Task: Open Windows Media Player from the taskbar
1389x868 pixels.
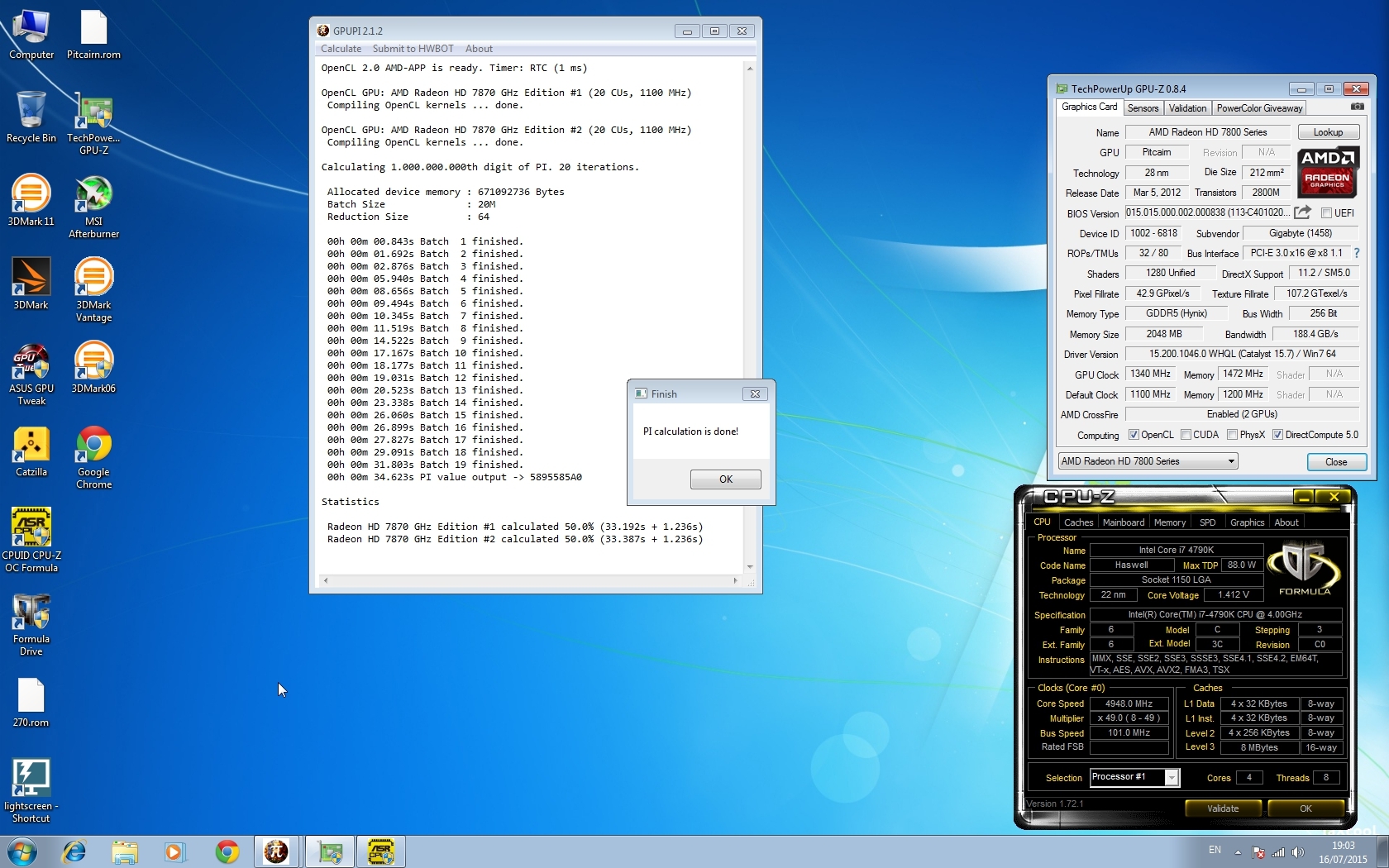Action: click(x=174, y=851)
